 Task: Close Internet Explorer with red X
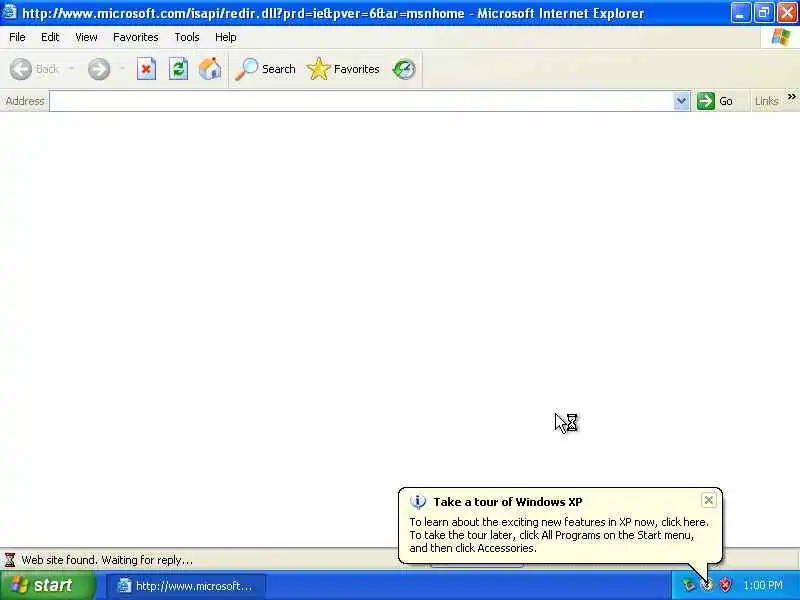(x=787, y=13)
